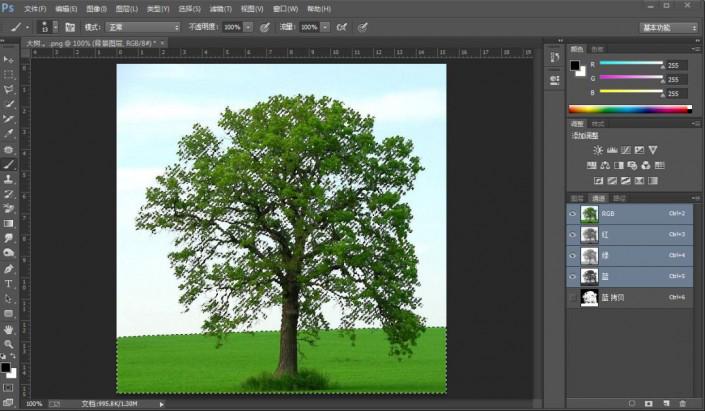Click the Brightness/Contrast adjustment icon
The height and width of the screenshot is (411, 705).
point(598,149)
